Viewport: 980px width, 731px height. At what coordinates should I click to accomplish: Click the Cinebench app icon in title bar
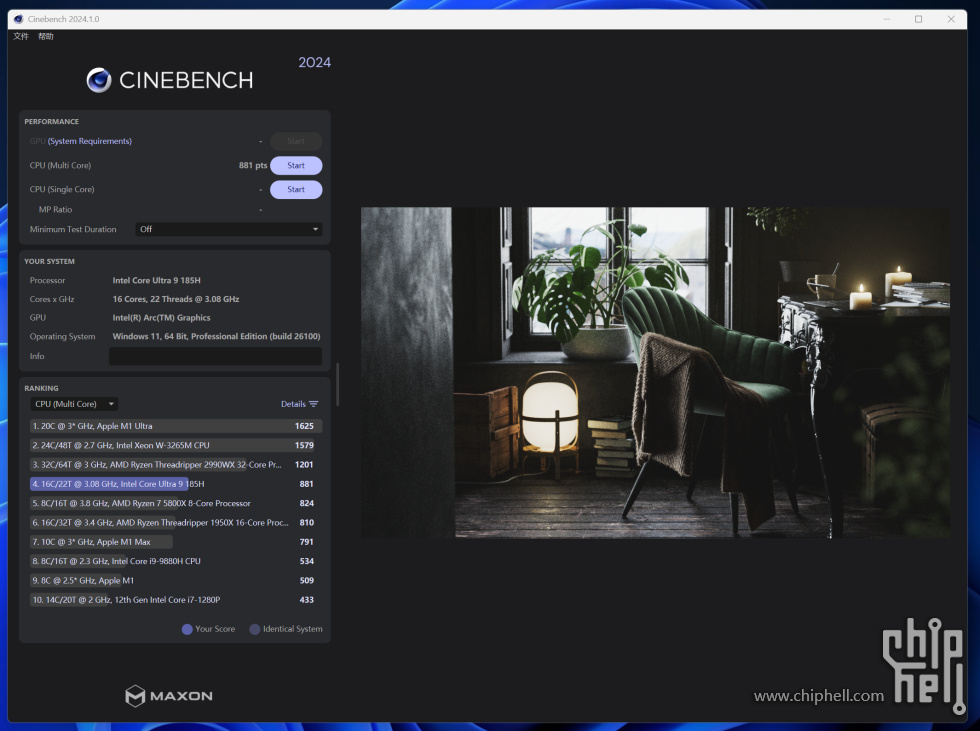coord(19,19)
